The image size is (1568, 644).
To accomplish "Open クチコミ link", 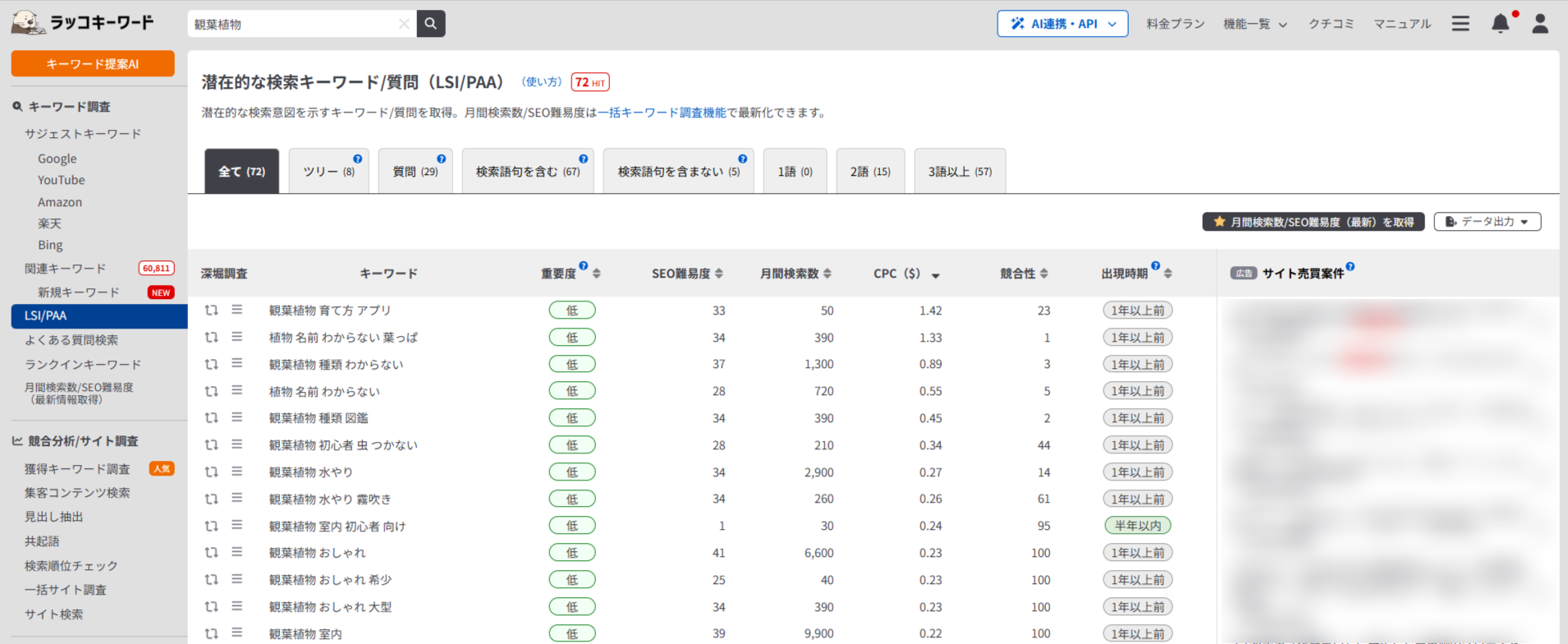I will [1331, 24].
